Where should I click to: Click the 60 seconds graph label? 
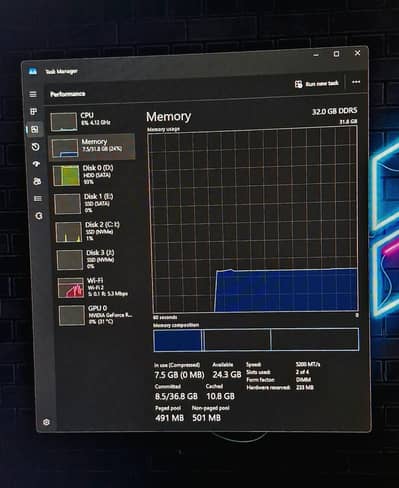[165, 317]
